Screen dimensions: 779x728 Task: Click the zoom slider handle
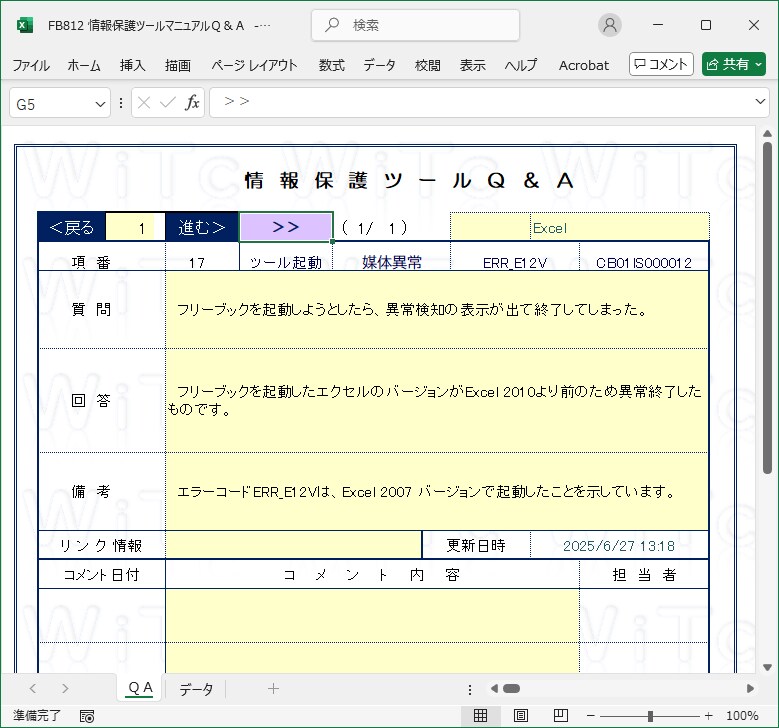pyautogui.click(x=650, y=716)
